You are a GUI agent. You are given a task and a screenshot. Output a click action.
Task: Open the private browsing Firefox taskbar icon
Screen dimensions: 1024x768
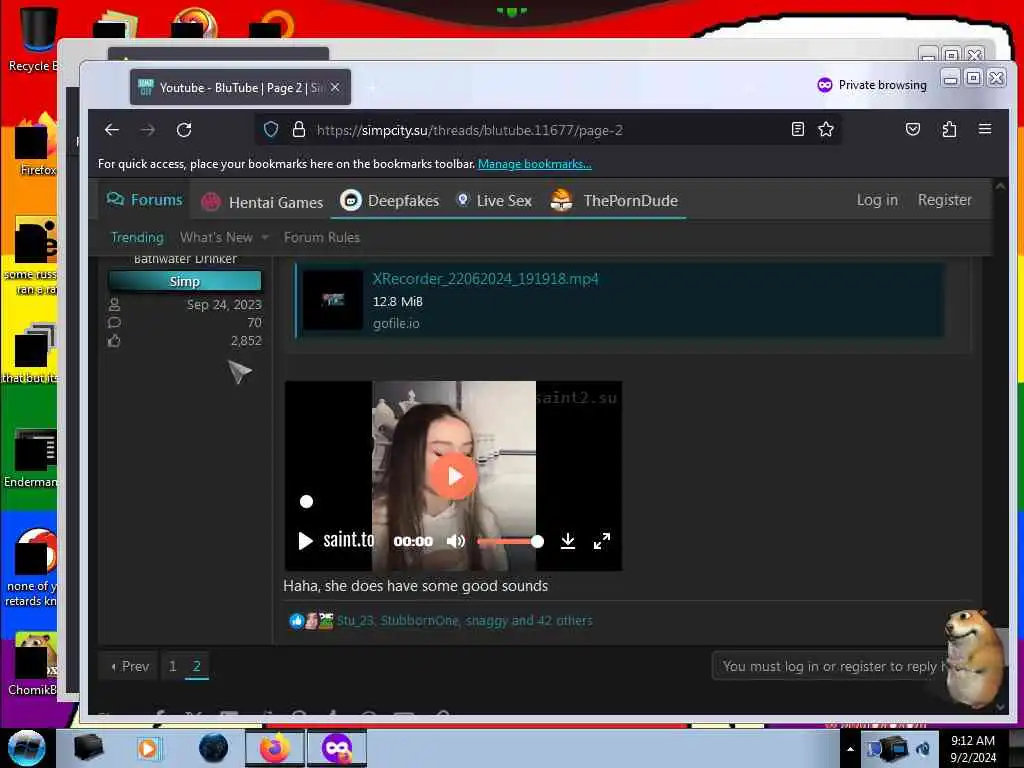336,748
